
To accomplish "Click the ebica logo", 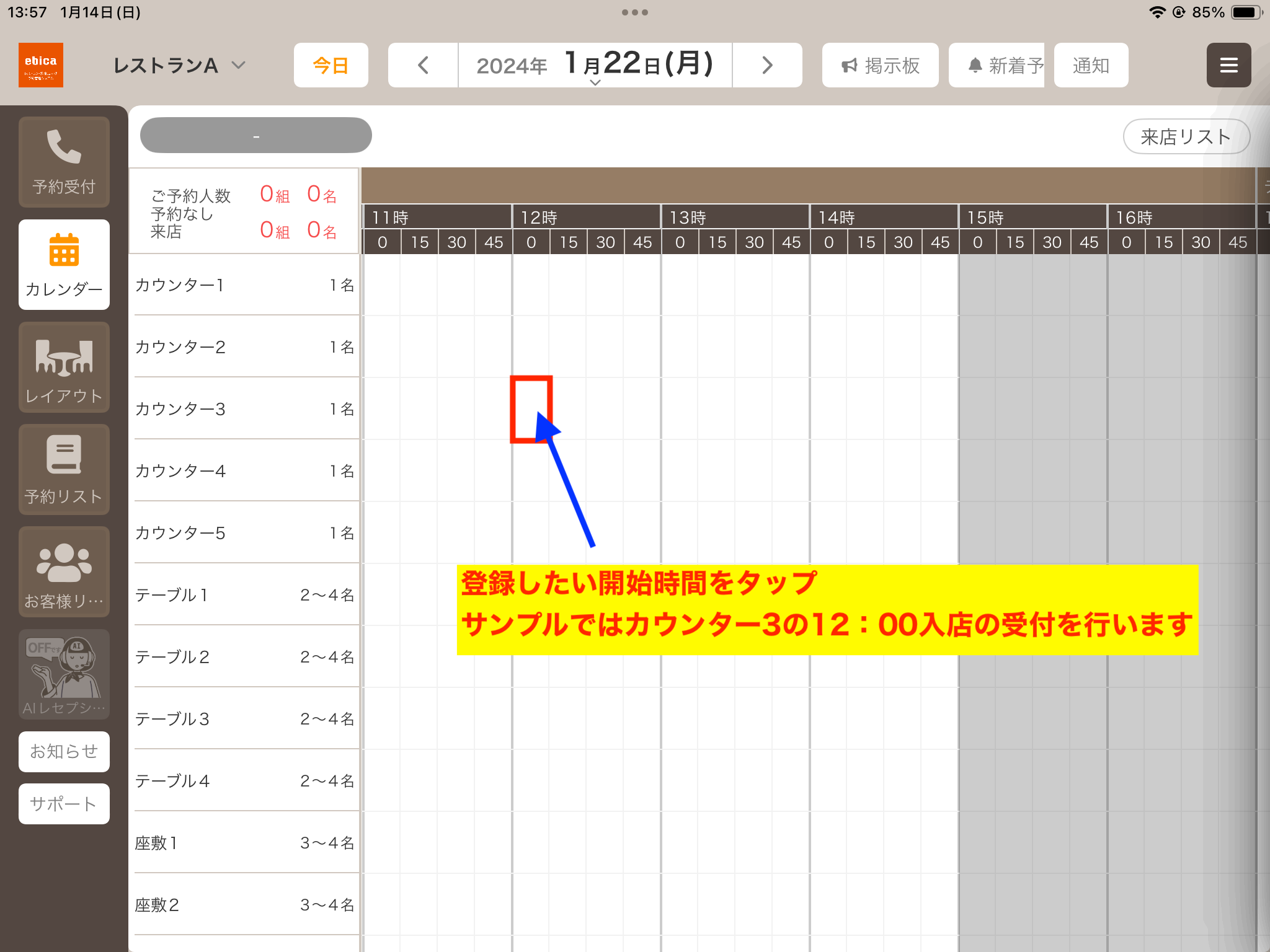I will (x=41, y=65).
